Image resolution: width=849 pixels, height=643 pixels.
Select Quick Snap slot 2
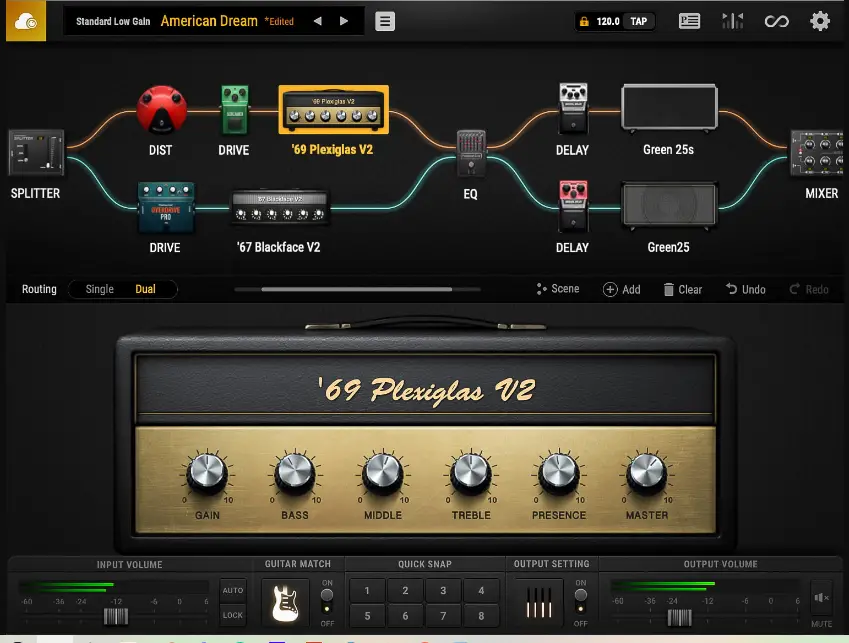click(405, 590)
